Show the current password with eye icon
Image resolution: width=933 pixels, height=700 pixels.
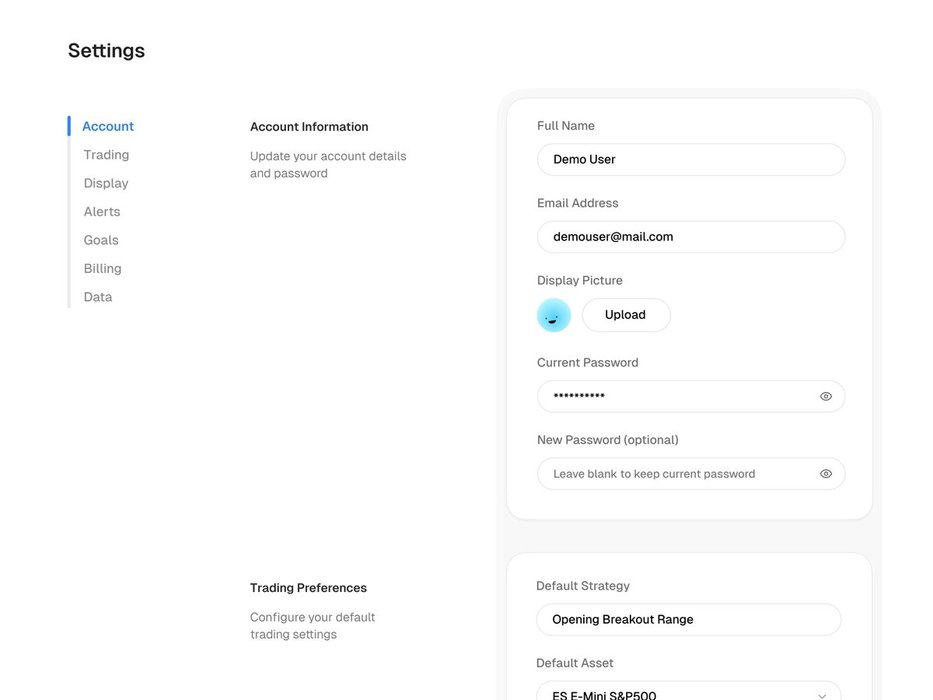[826, 396]
